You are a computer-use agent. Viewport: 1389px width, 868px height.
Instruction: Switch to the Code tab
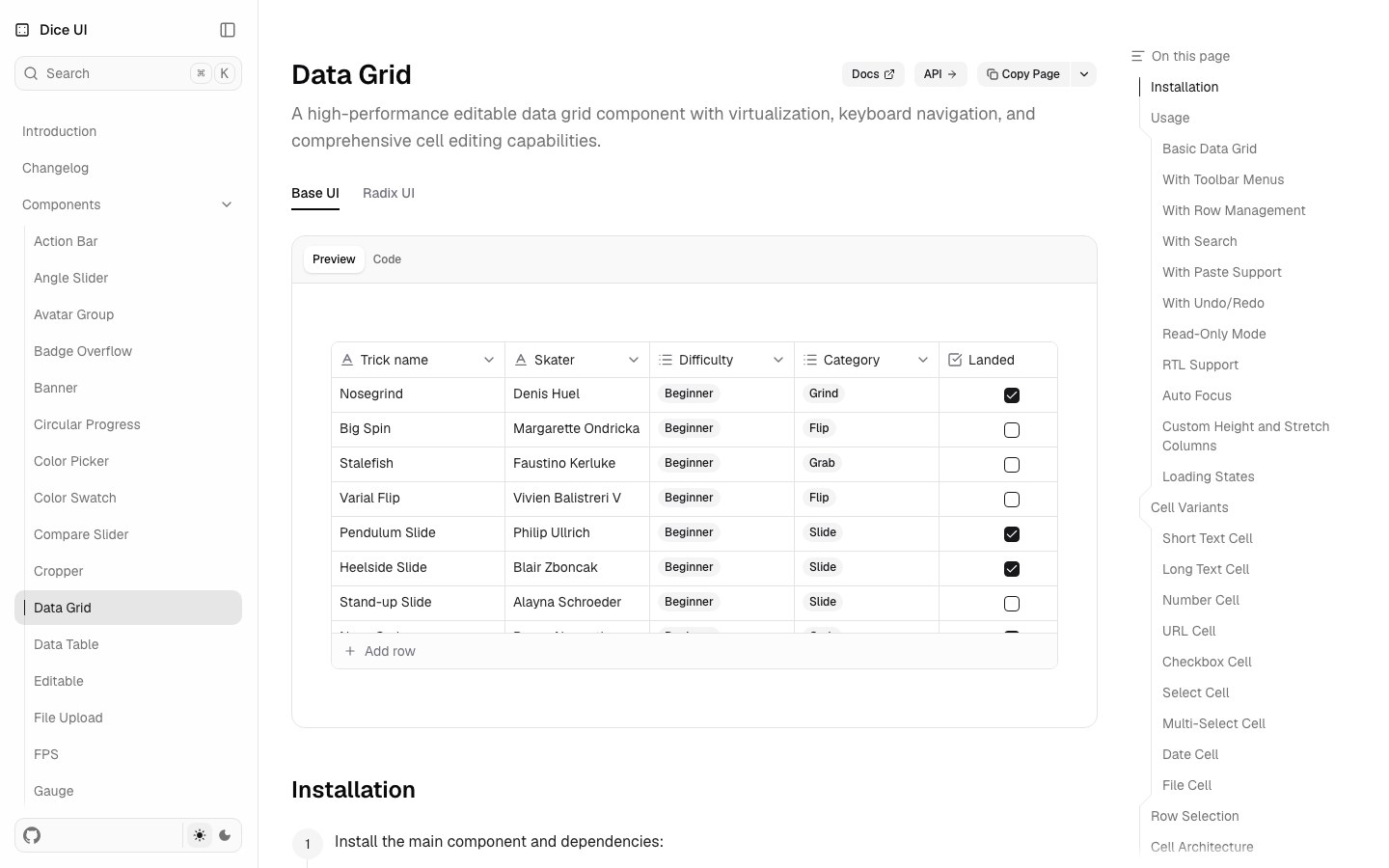pyautogui.click(x=387, y=259)
